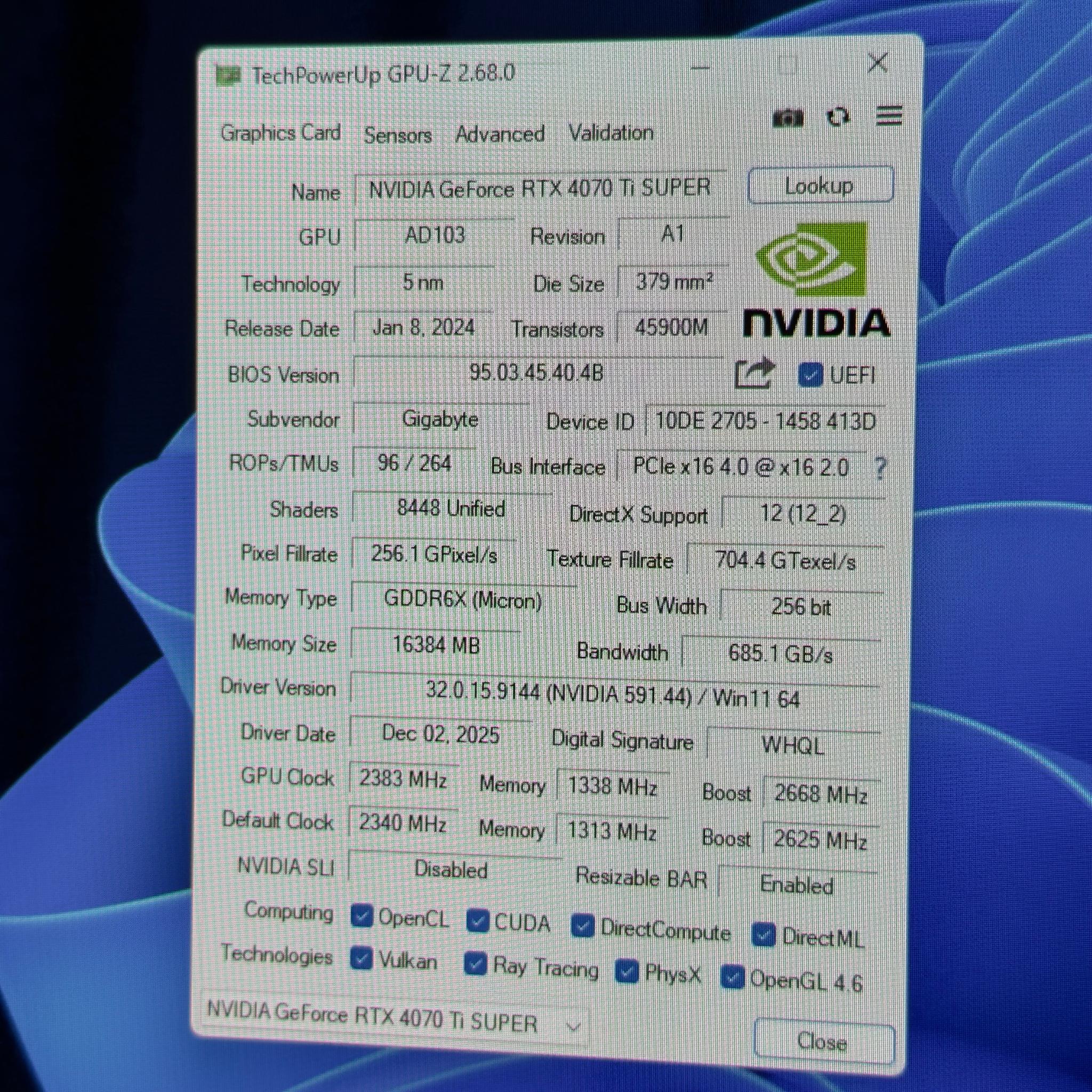
Task: Click the Boost value 2668 MHz
Action: click(821, 793)
